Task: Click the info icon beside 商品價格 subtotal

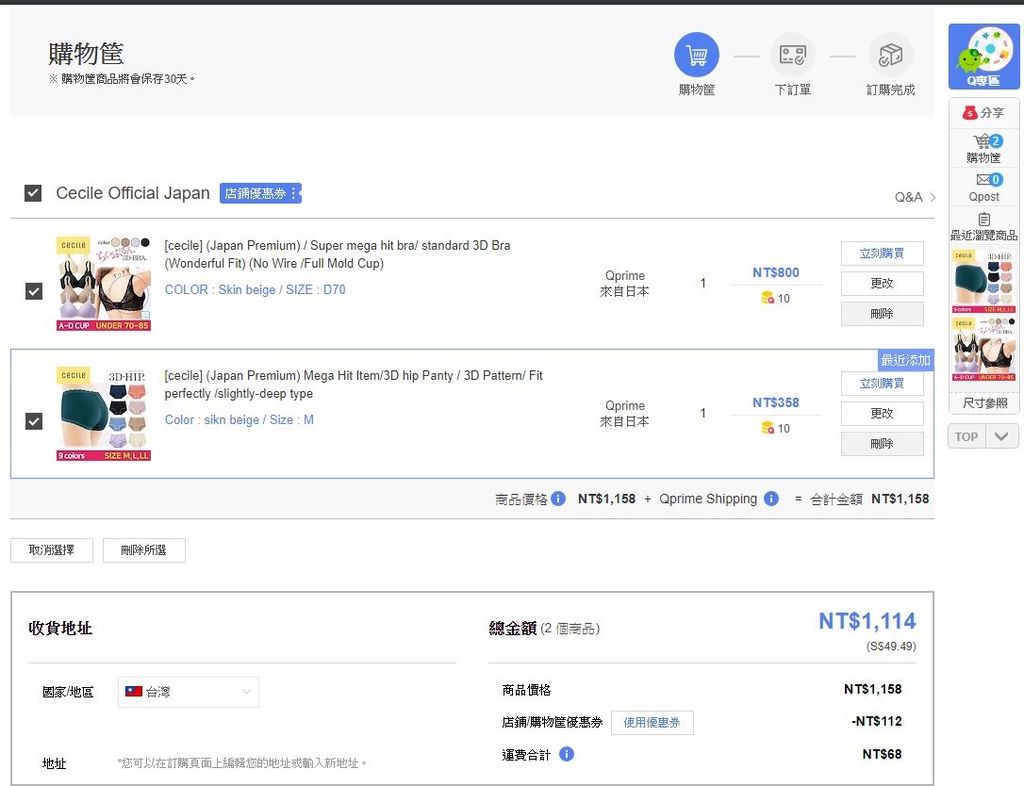Action: pos(558,499)
